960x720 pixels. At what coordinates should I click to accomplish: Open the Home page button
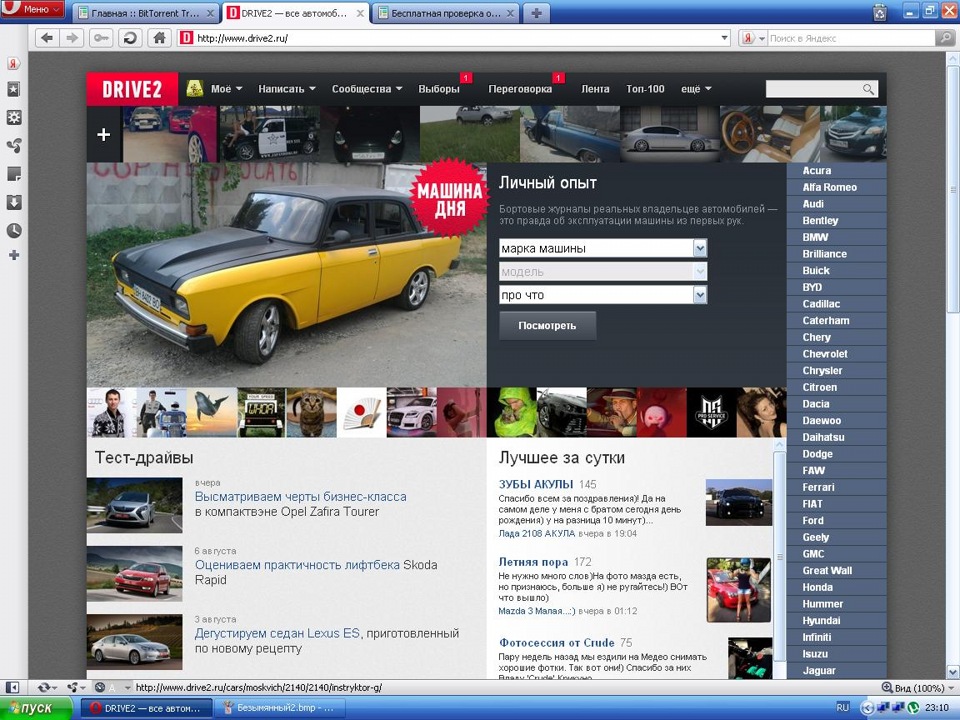point(159,38)
